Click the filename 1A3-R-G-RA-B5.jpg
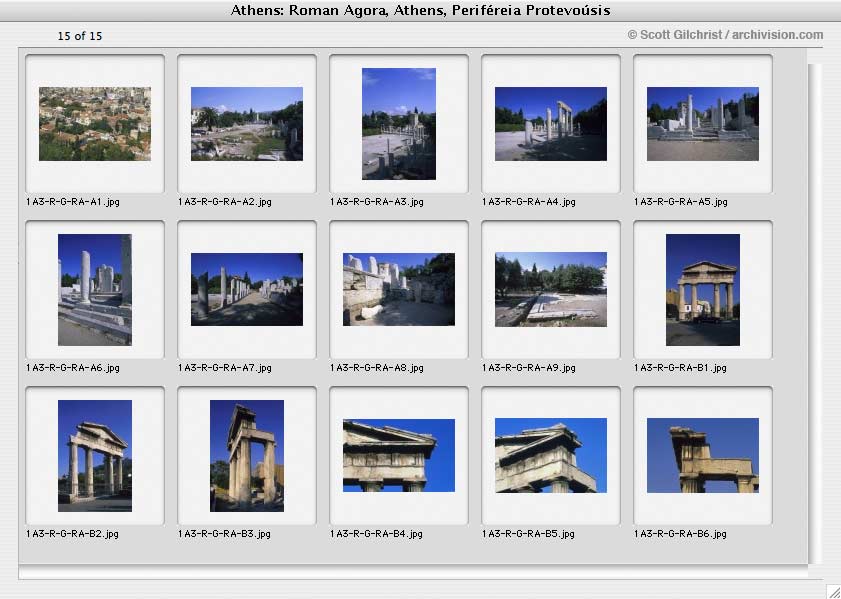Screen dimensions: 841x599 coord(528,534)
